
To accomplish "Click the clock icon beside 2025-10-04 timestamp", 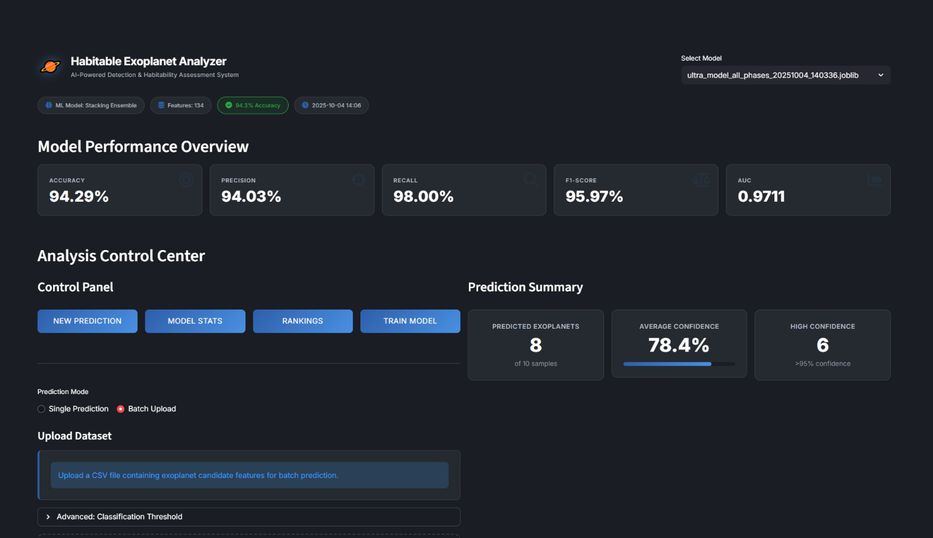I will coord(305,105).
